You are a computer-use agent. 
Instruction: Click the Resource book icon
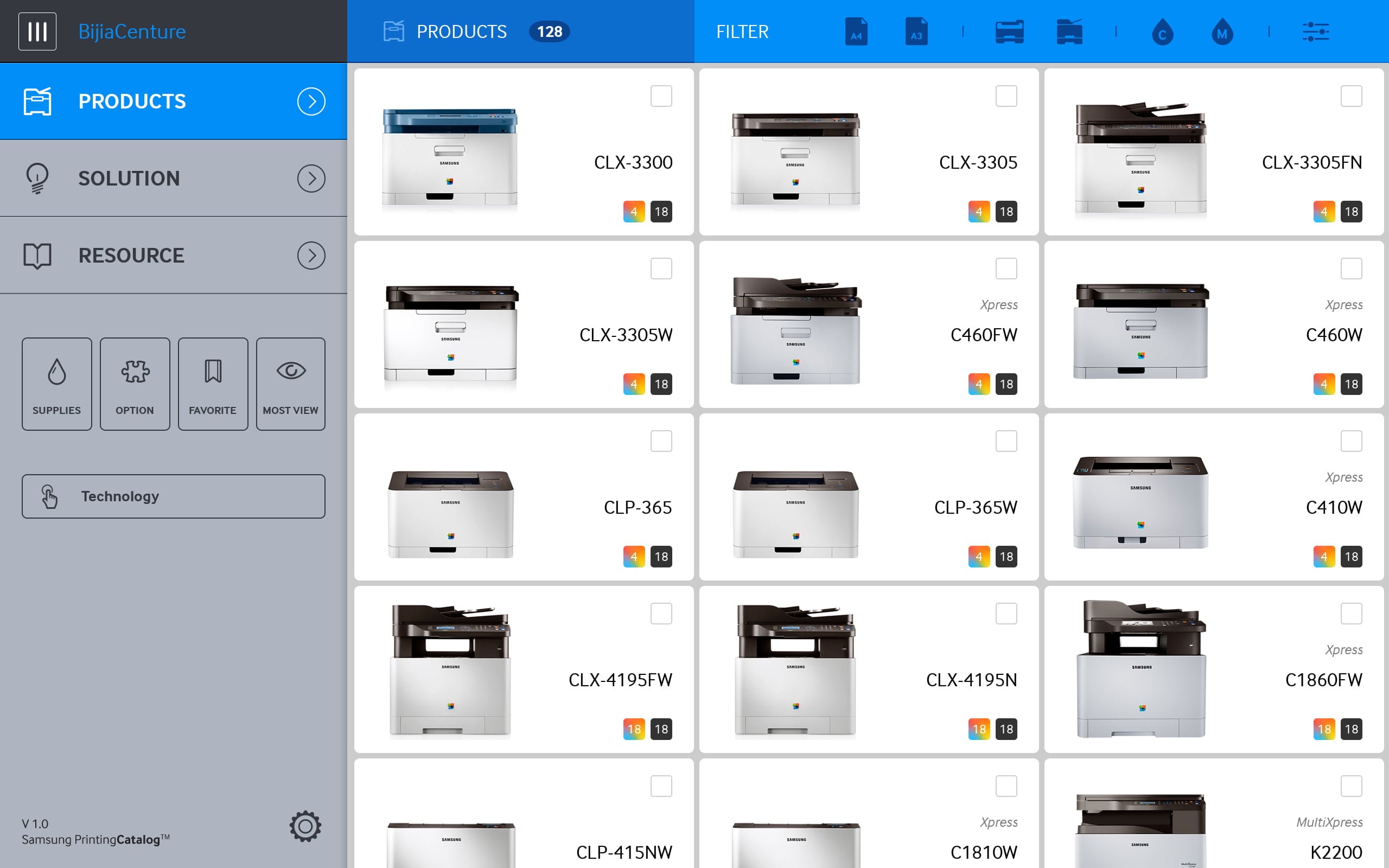(37, 256)
